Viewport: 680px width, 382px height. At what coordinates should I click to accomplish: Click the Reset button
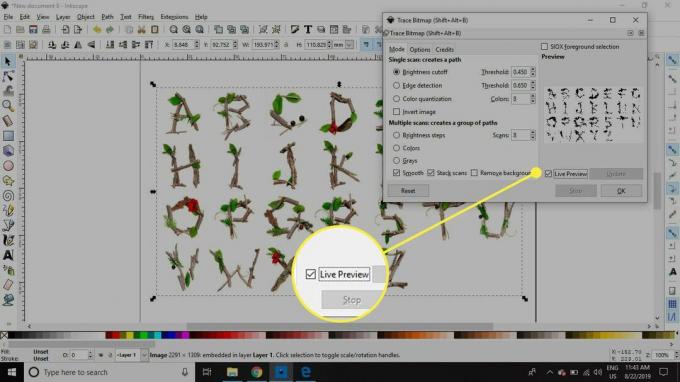(408, 191)
